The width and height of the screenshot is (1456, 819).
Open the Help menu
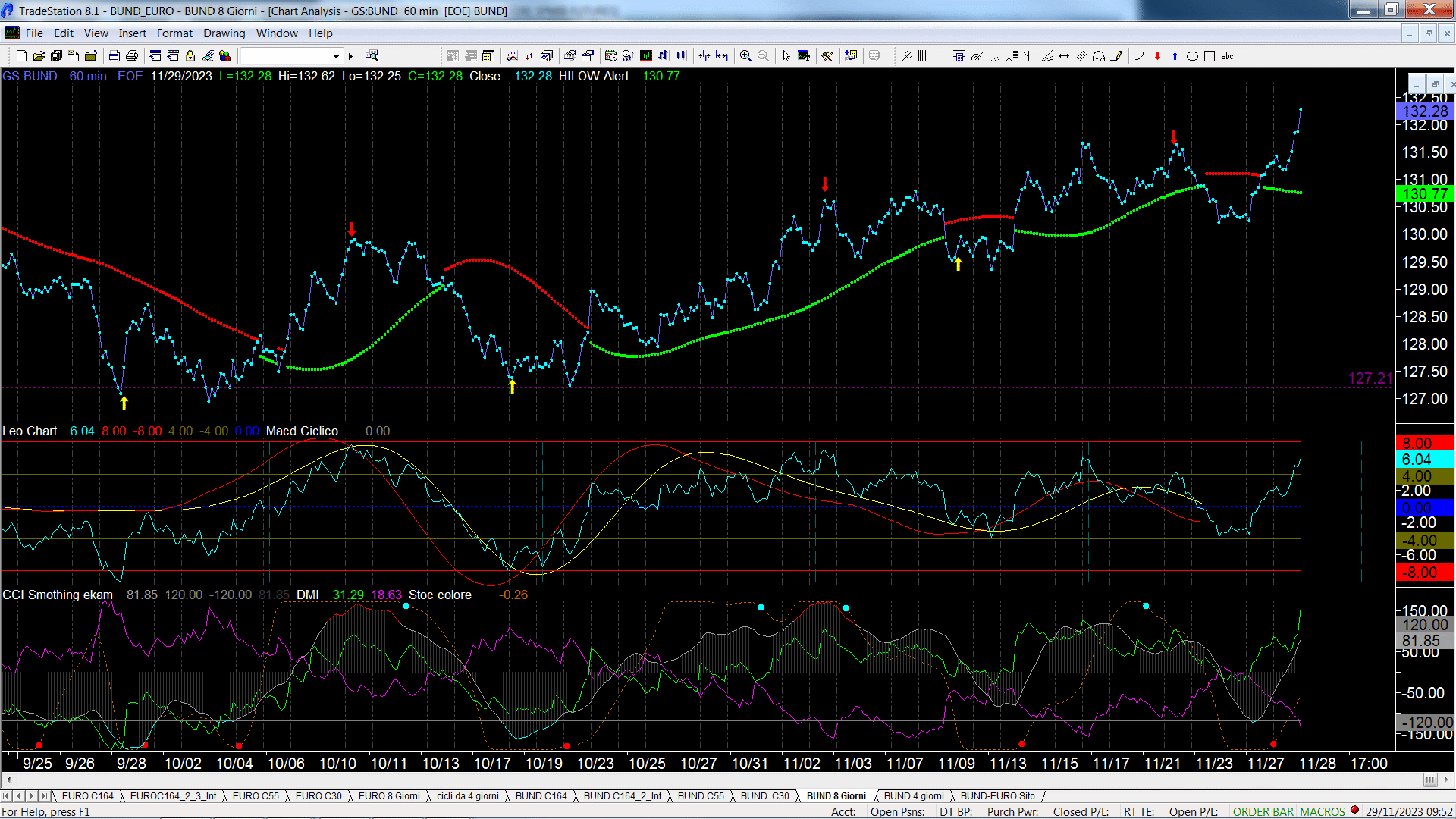click(x=320, y=33)
